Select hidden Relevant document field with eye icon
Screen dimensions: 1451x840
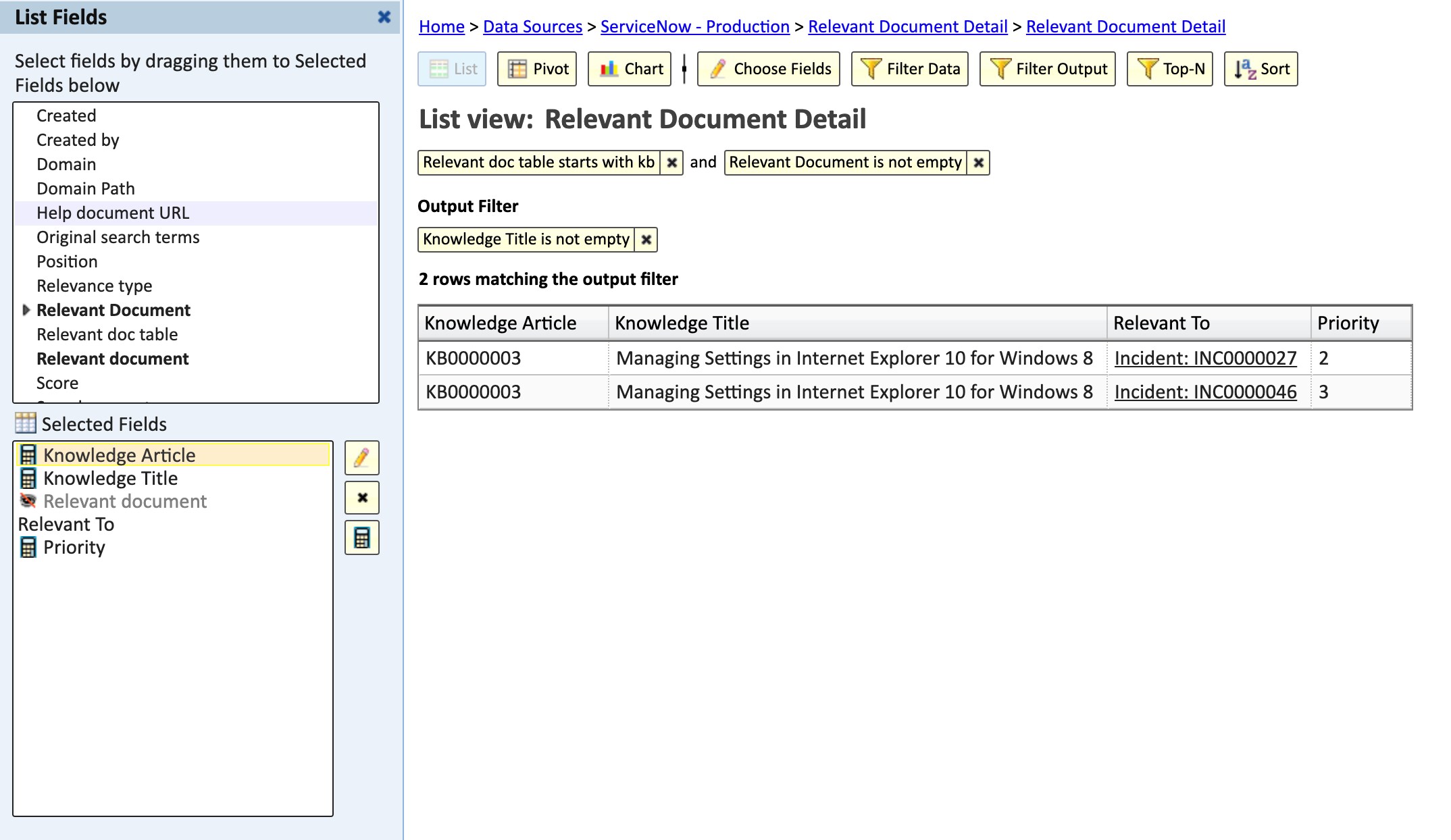click(x=125, y=501)
